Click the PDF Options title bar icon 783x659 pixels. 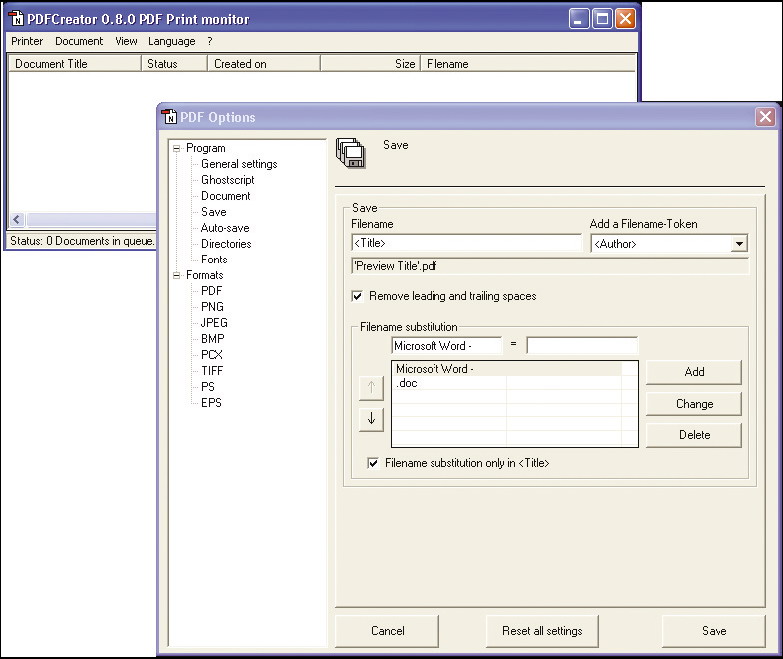169,117
